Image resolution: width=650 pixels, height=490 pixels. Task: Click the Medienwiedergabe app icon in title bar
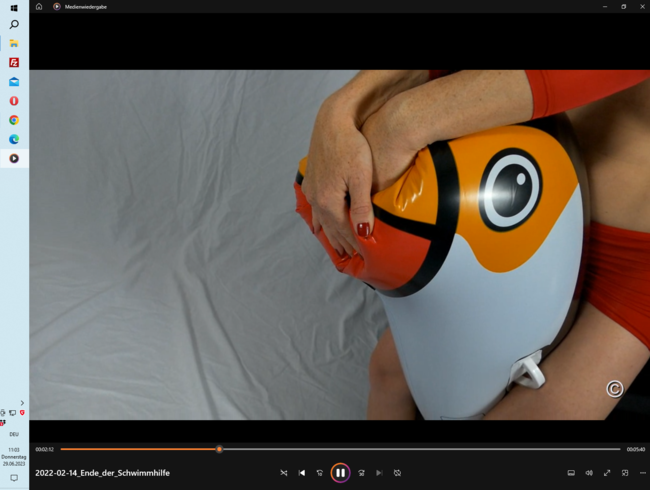57,7
